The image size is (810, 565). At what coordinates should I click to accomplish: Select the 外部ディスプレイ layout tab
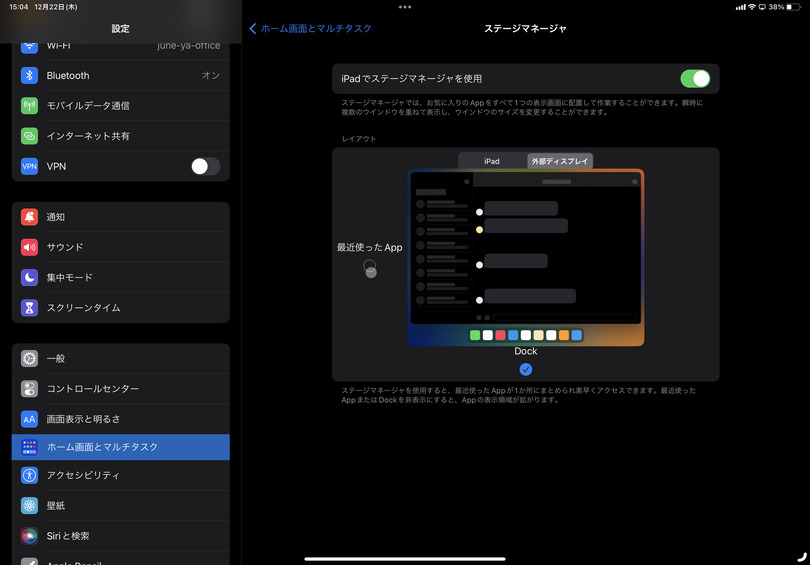560,161
